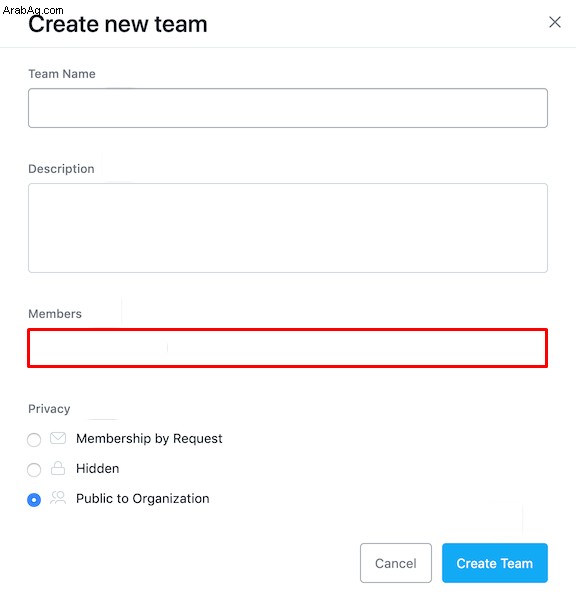The height and width of the screenshot is (611, 576).
Task: Click the people icon for Public to Organization
Action: [x=58, y=498]
